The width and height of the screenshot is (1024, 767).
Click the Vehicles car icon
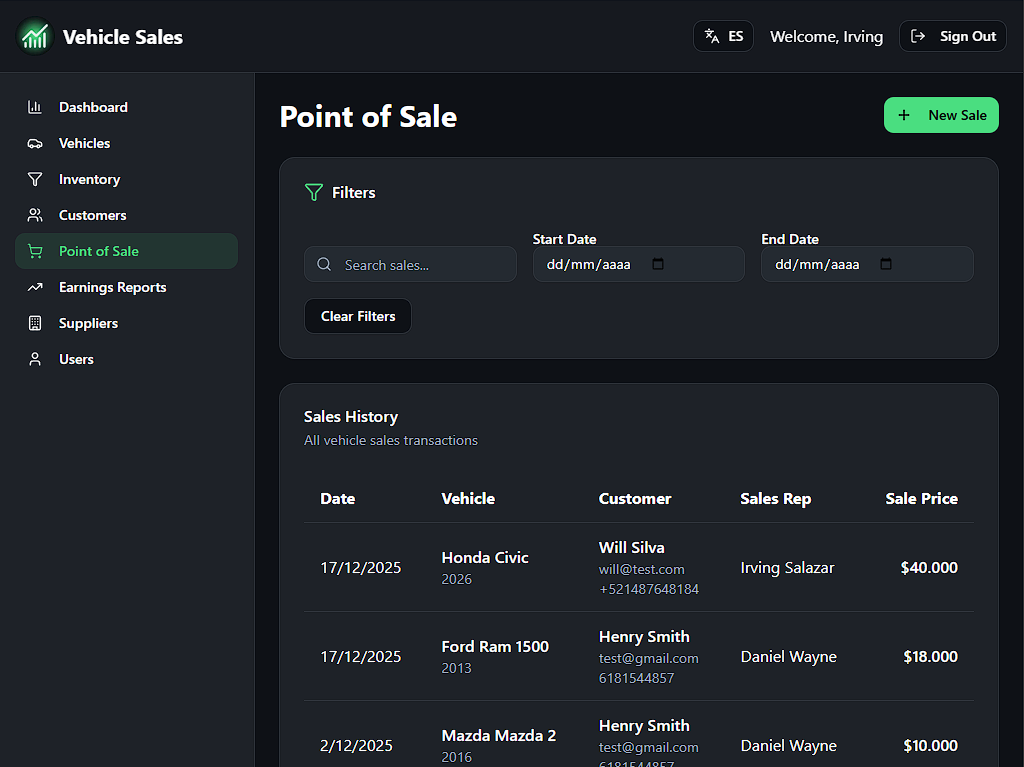pos(35,143)
